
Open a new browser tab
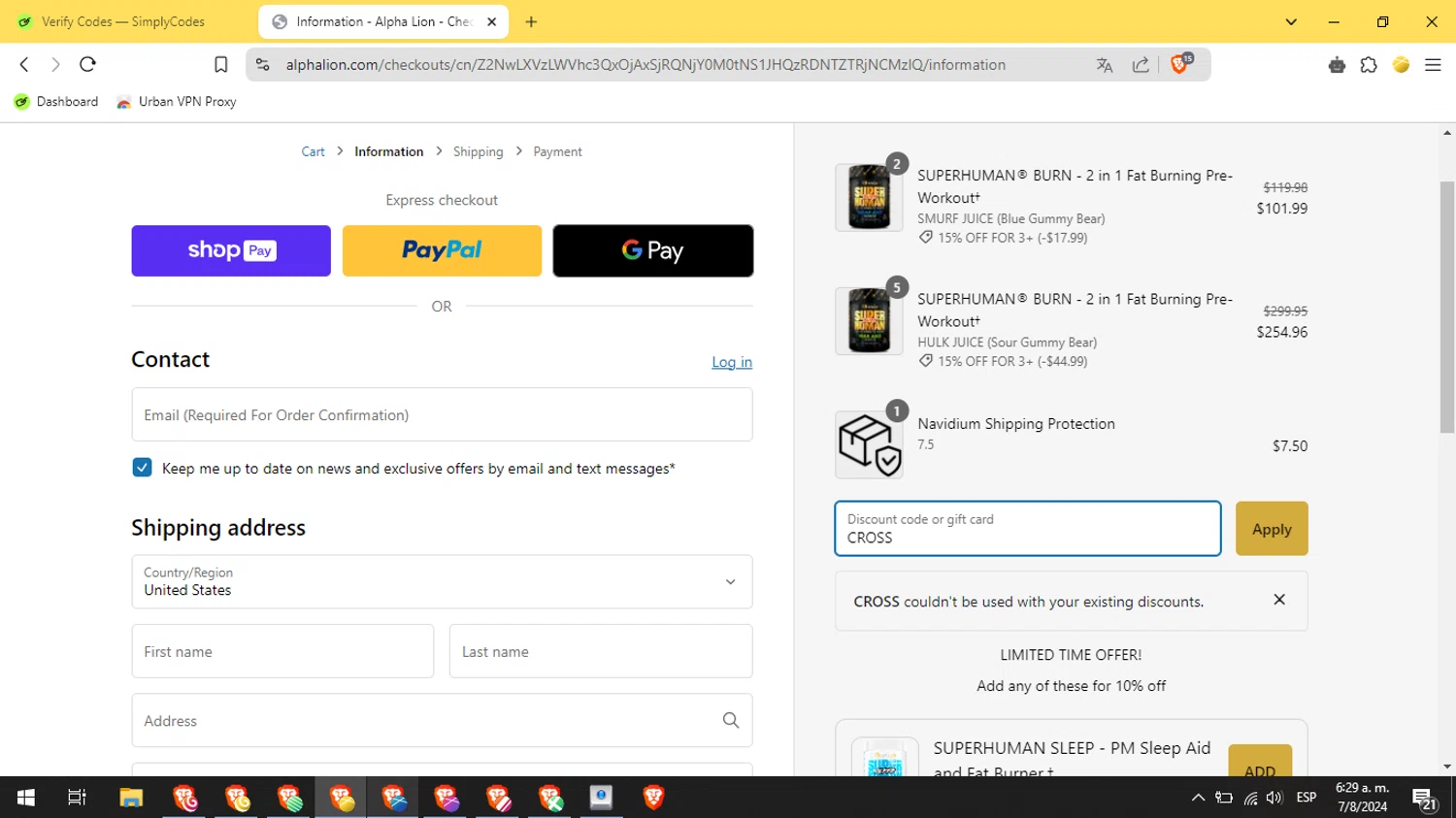531,21
